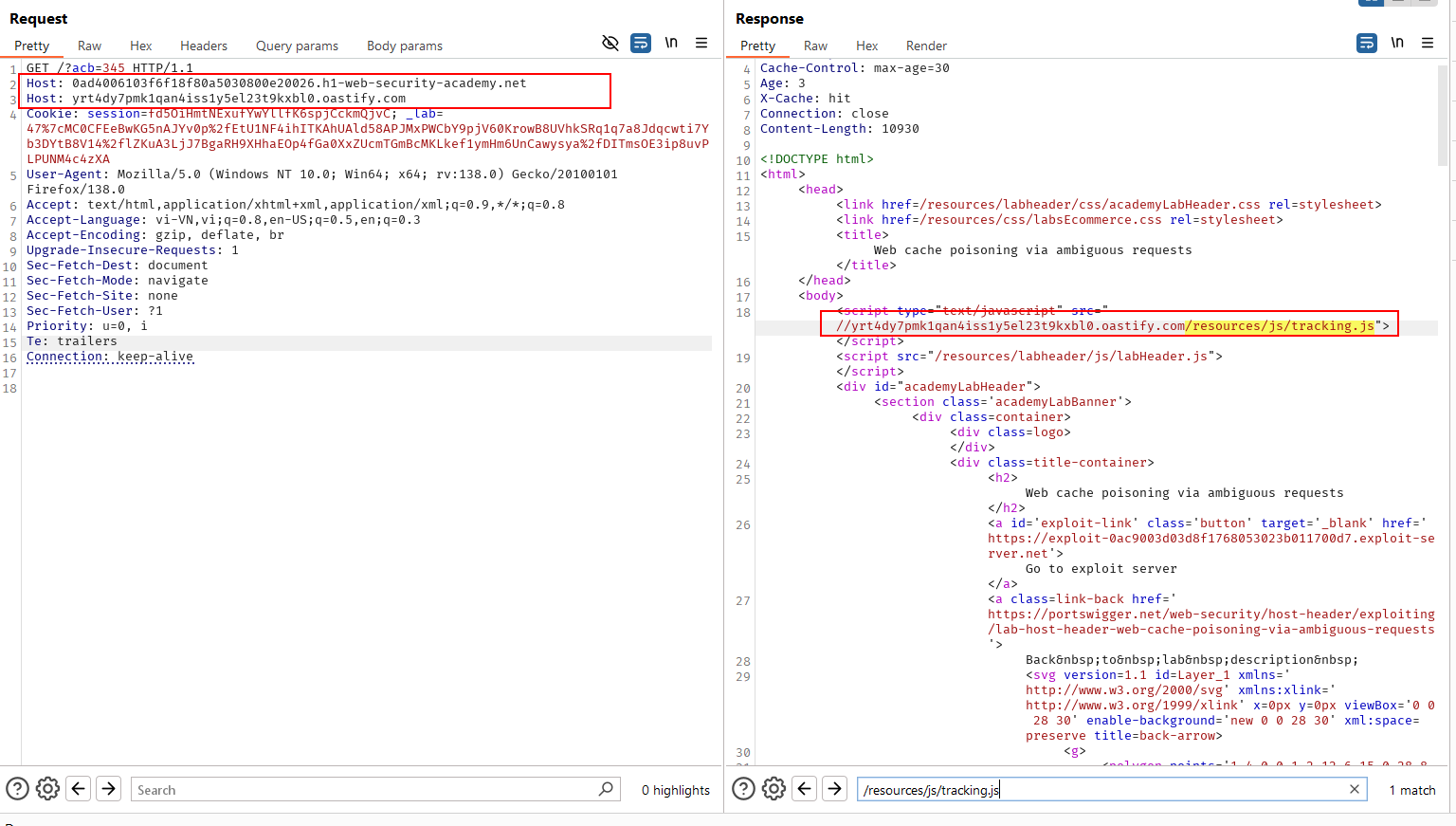1456x826 pixels.
Task: Go to previous match arrow in Request search
Action: [79, 788]
